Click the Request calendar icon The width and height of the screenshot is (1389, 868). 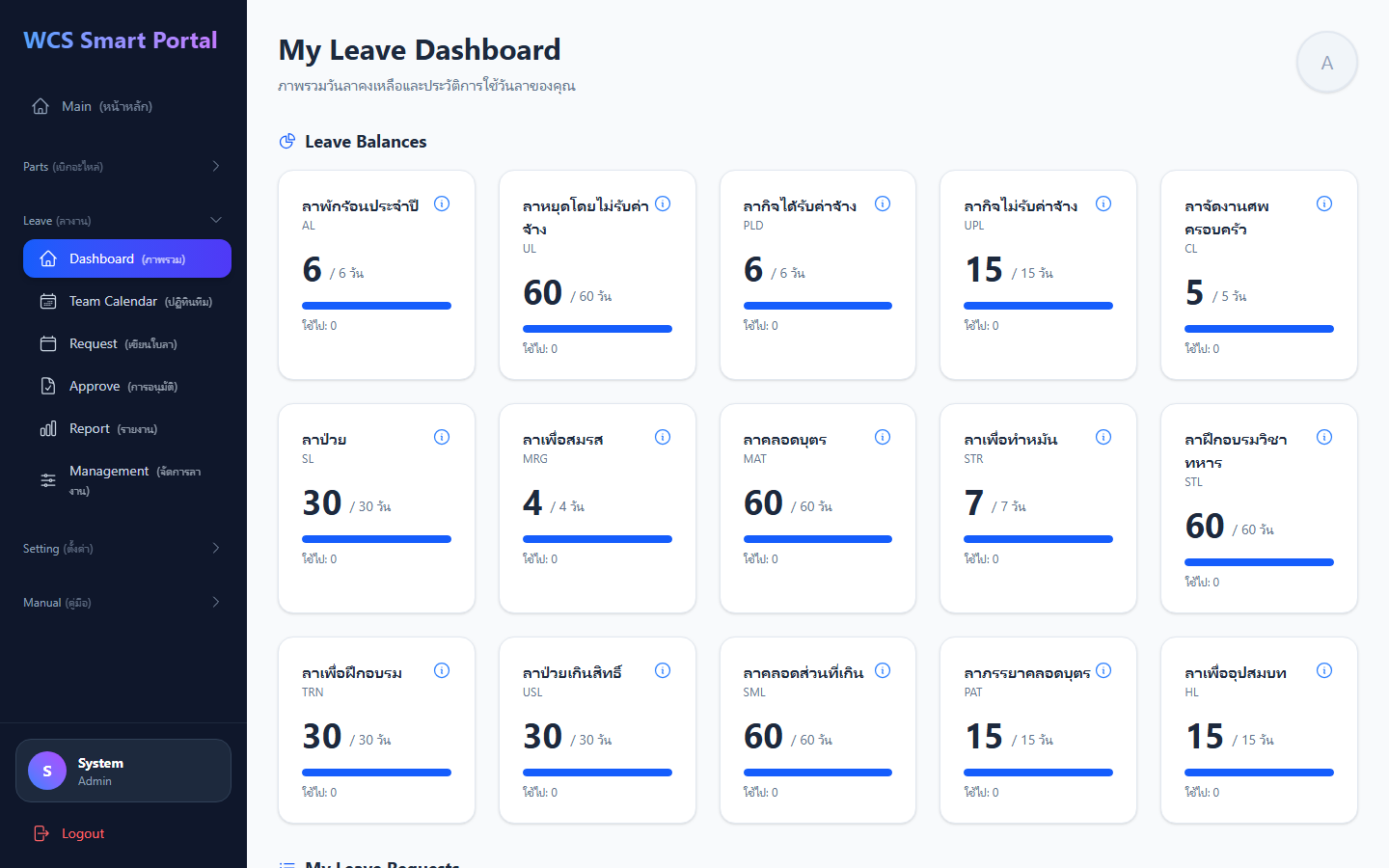coord(48,344)
